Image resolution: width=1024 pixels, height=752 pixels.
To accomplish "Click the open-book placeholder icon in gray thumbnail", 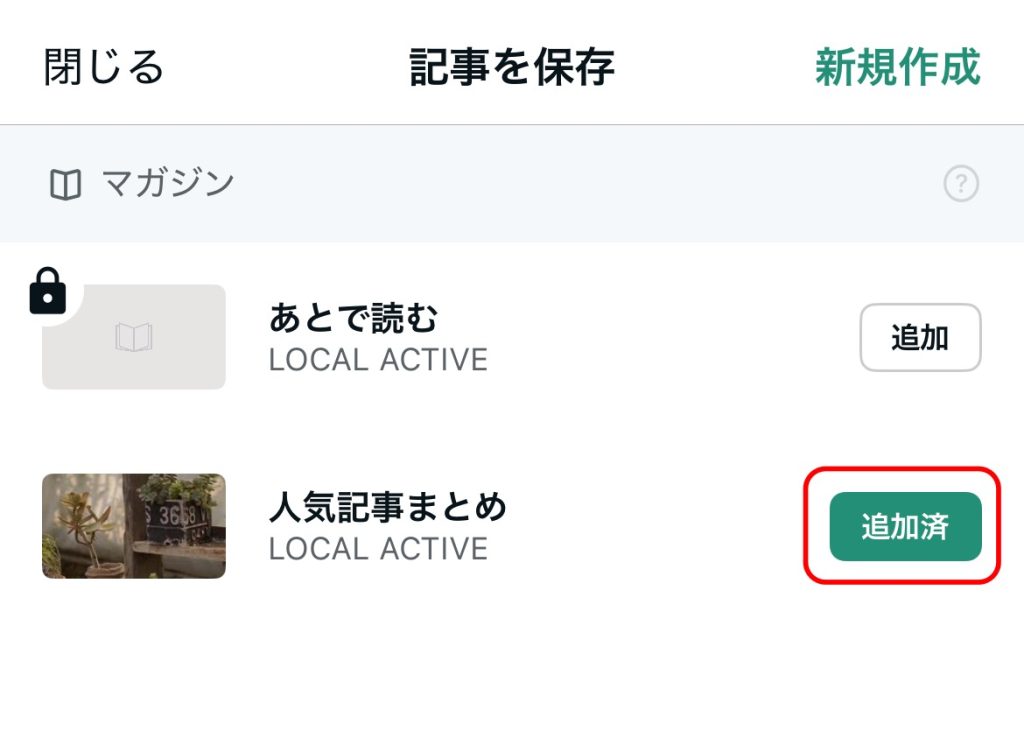I will click(x=134, y=337).
